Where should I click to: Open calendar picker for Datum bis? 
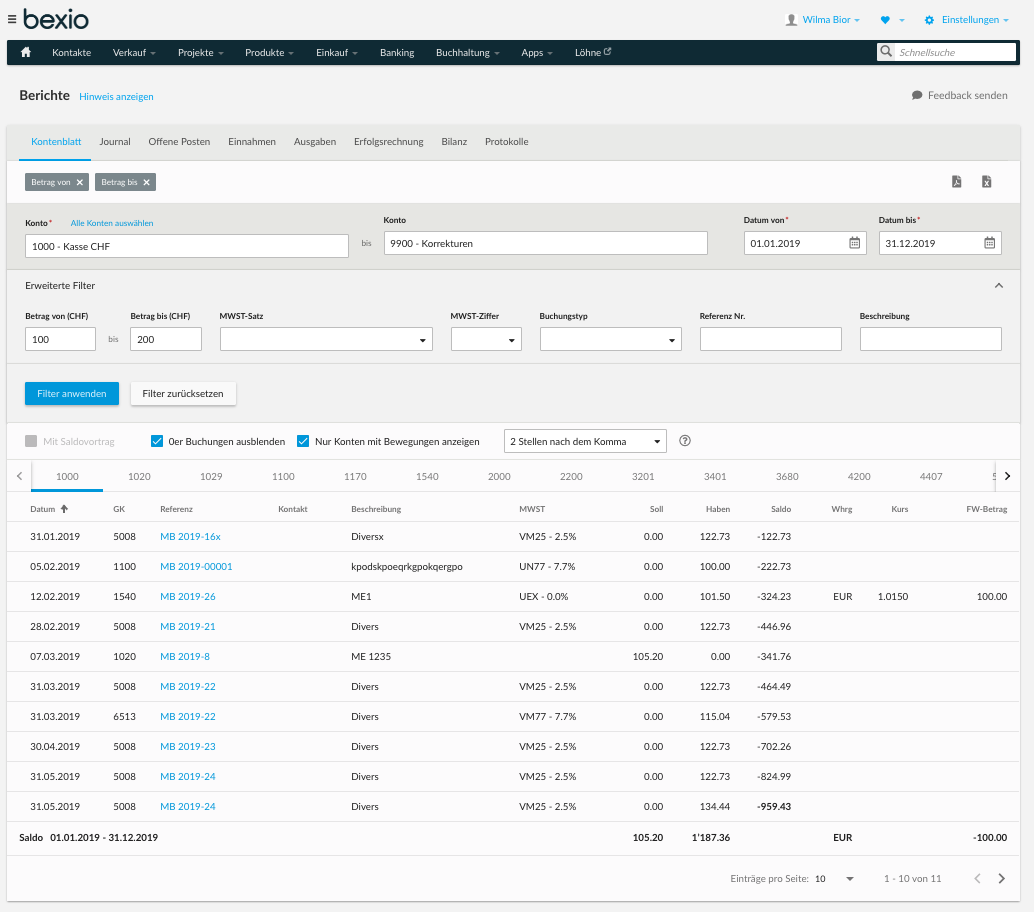pos(989,243)
